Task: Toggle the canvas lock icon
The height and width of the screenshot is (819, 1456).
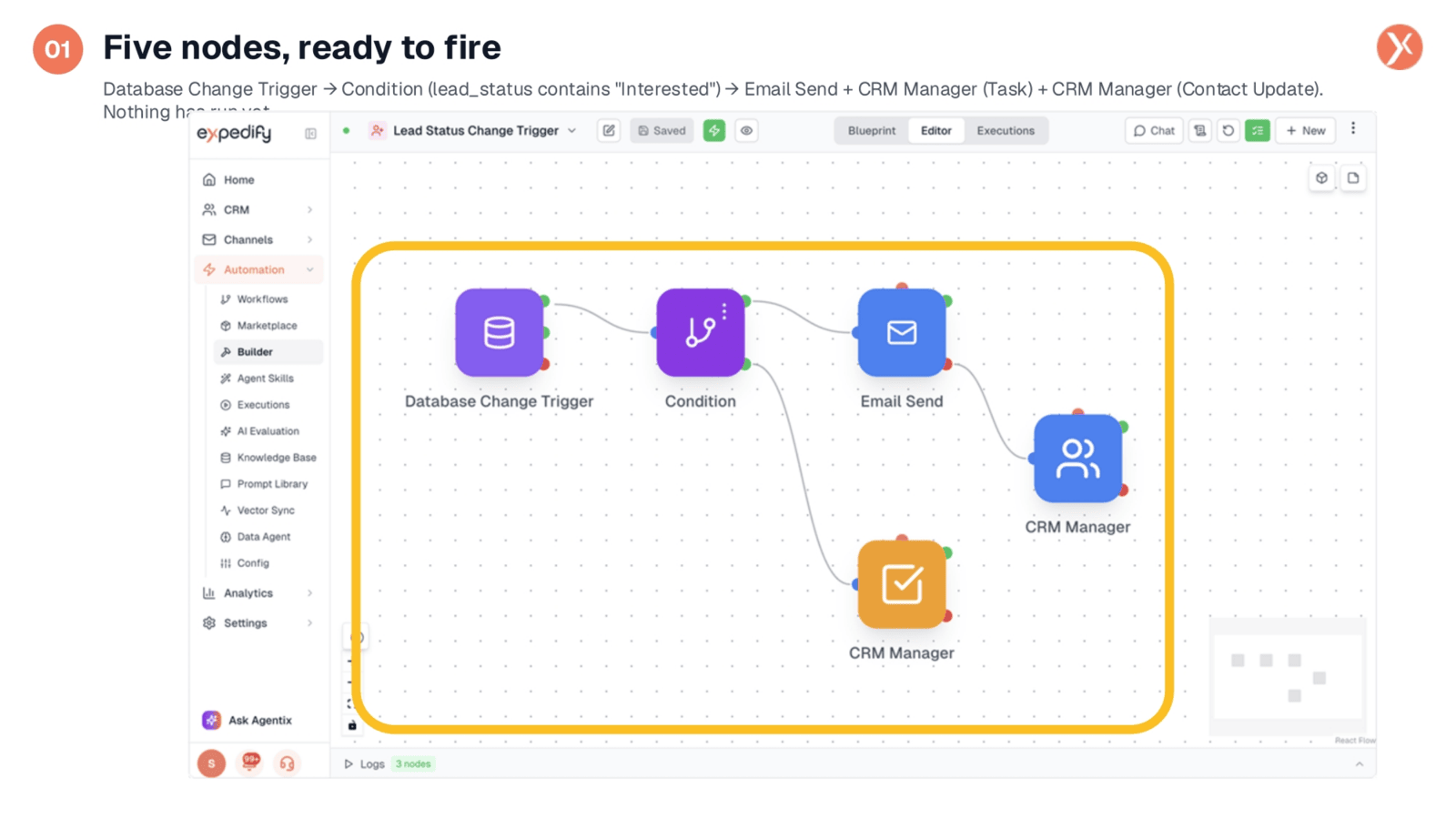Action: [x=352, y=725]
